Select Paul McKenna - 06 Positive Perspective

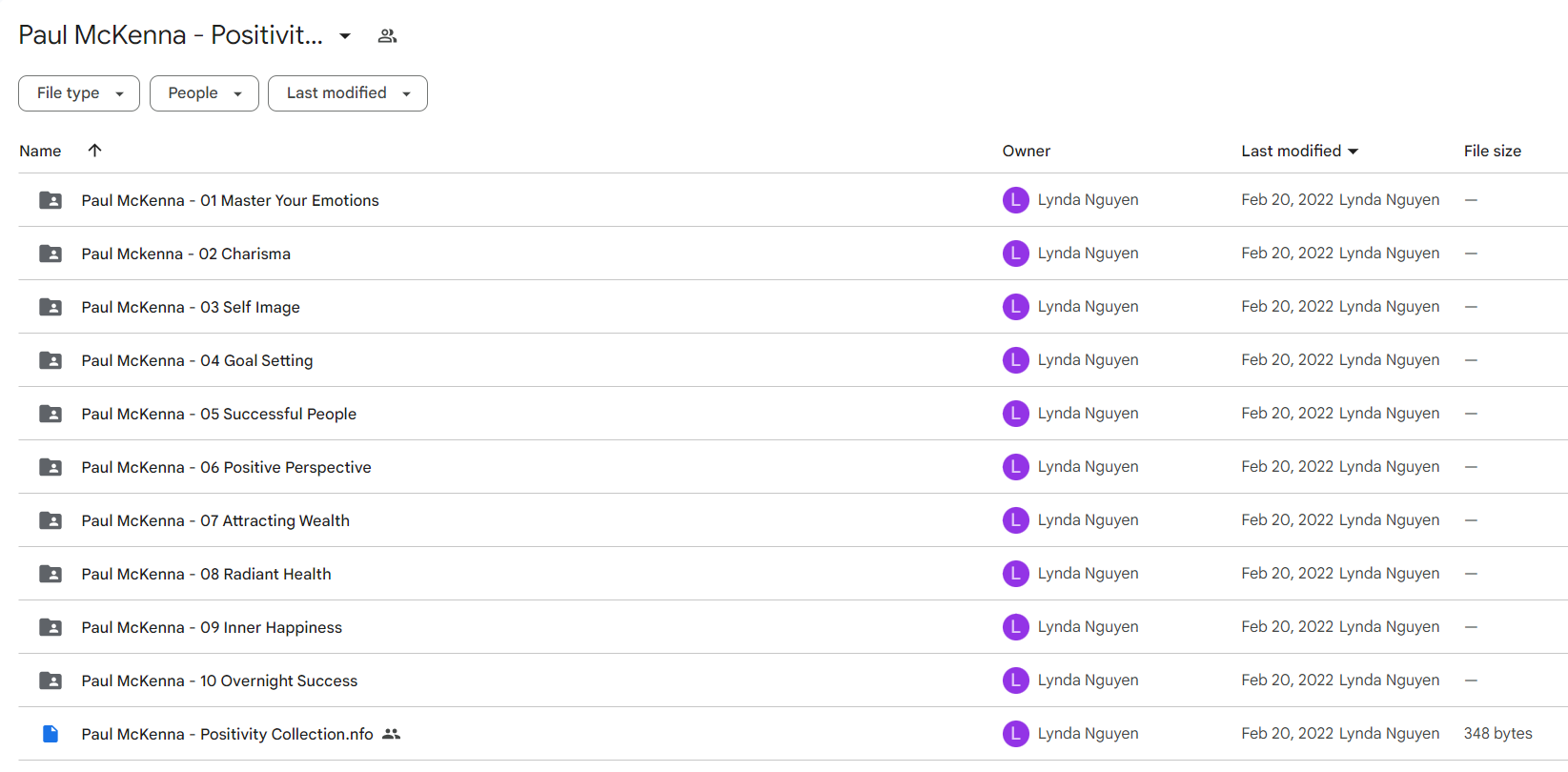(x=226, y=467)
